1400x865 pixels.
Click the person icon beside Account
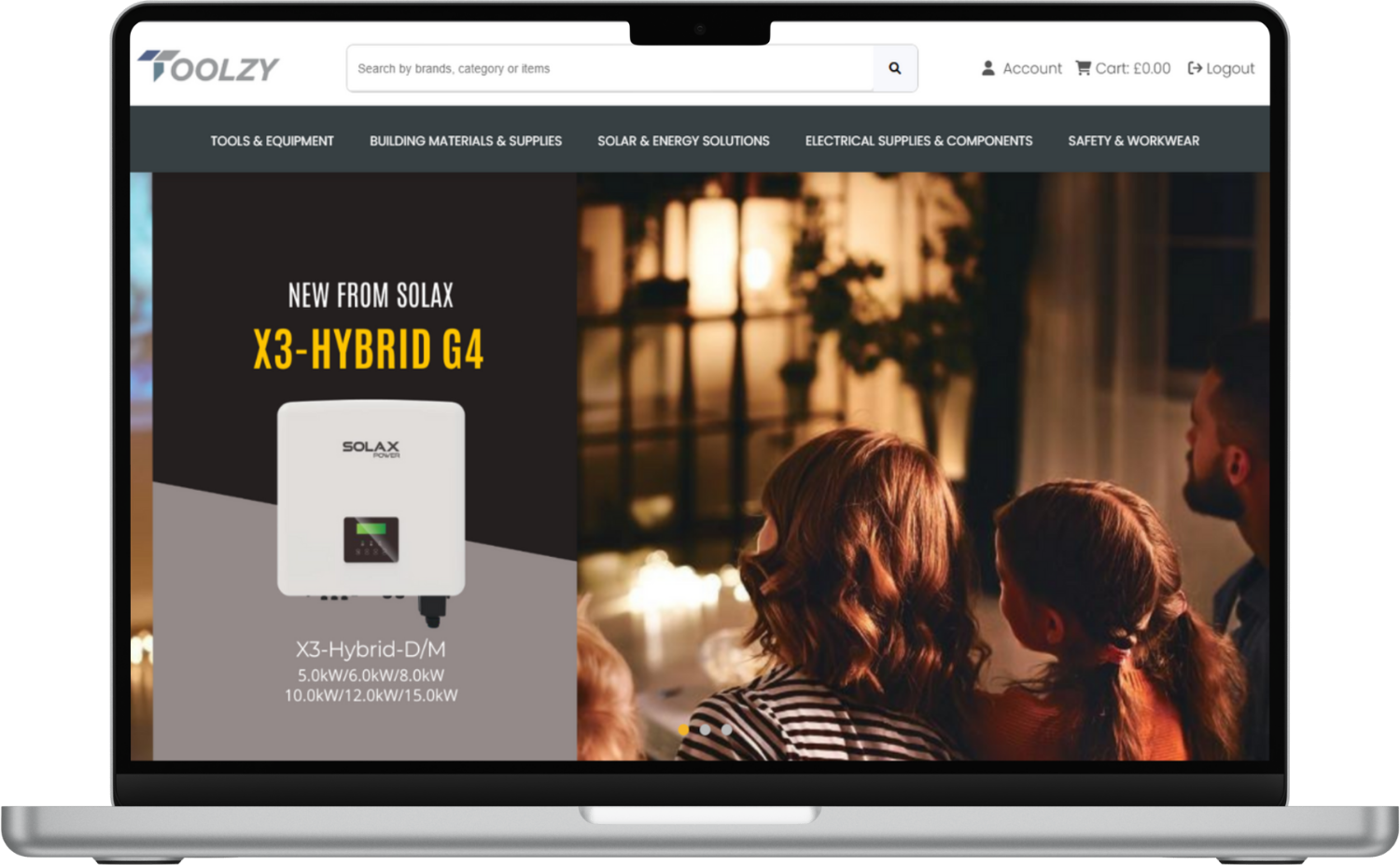click(x=987, y=68)
